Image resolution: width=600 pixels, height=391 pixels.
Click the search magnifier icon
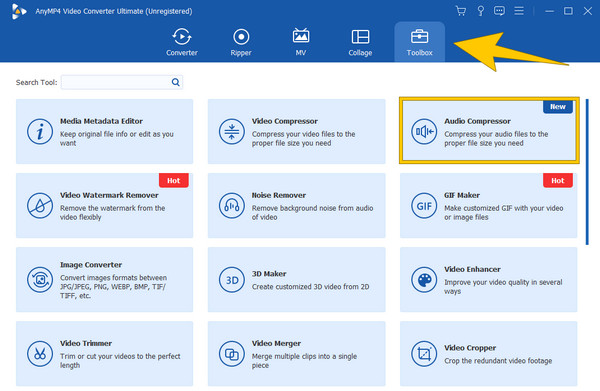click(176, 82)
